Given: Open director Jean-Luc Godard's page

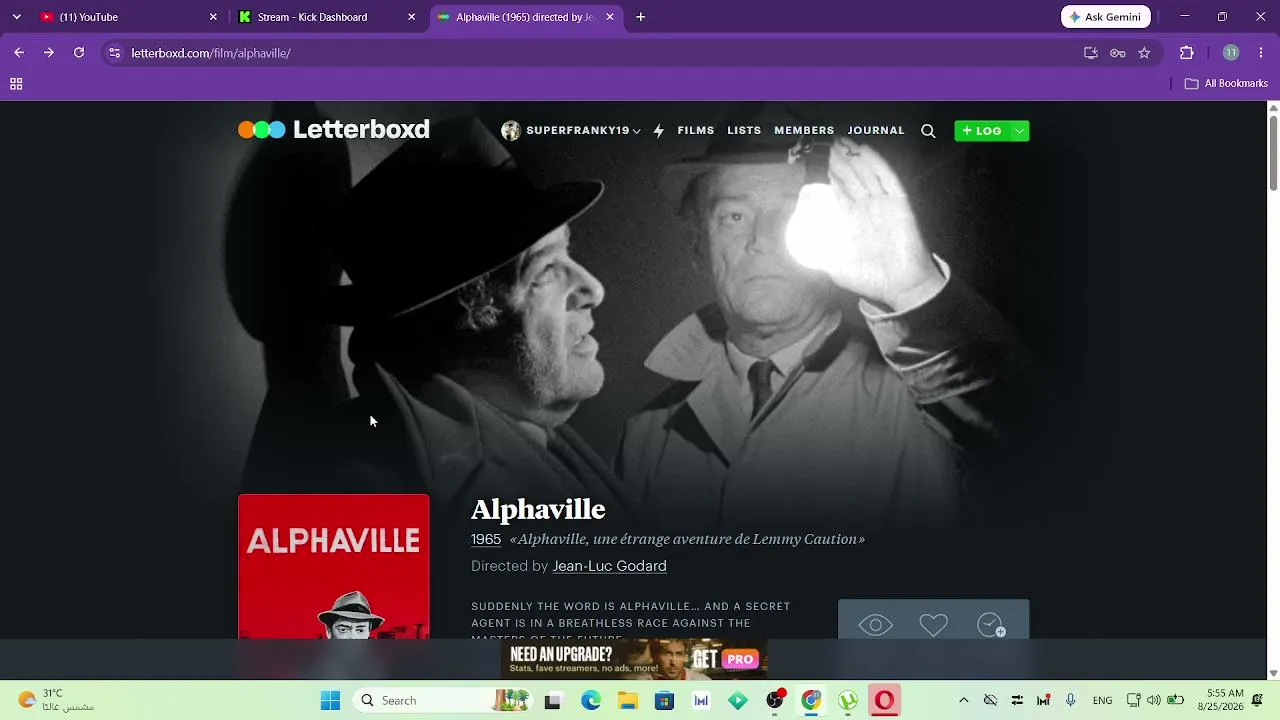Looking at the screenshot, I should click(x=609, y=566).
